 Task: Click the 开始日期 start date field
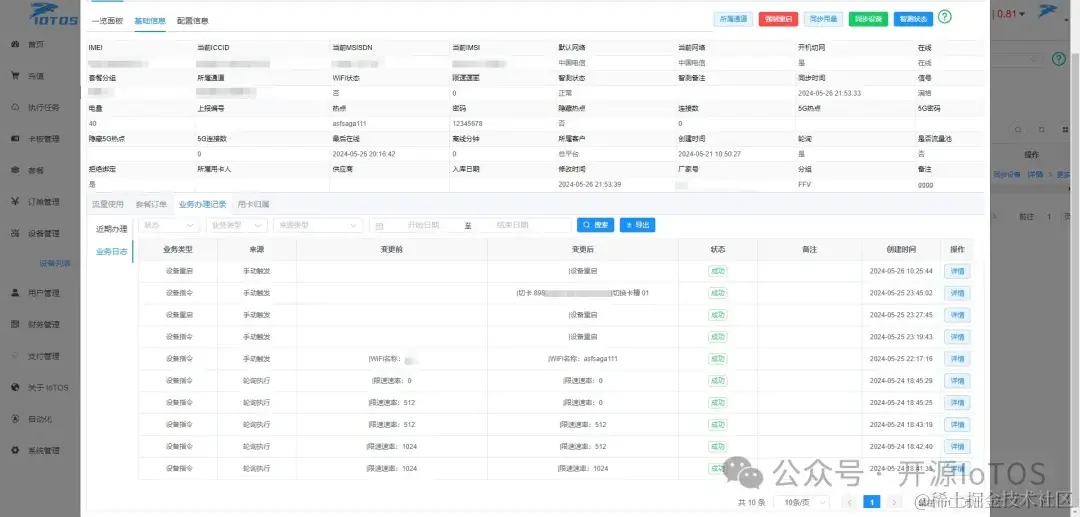(423, 225)
